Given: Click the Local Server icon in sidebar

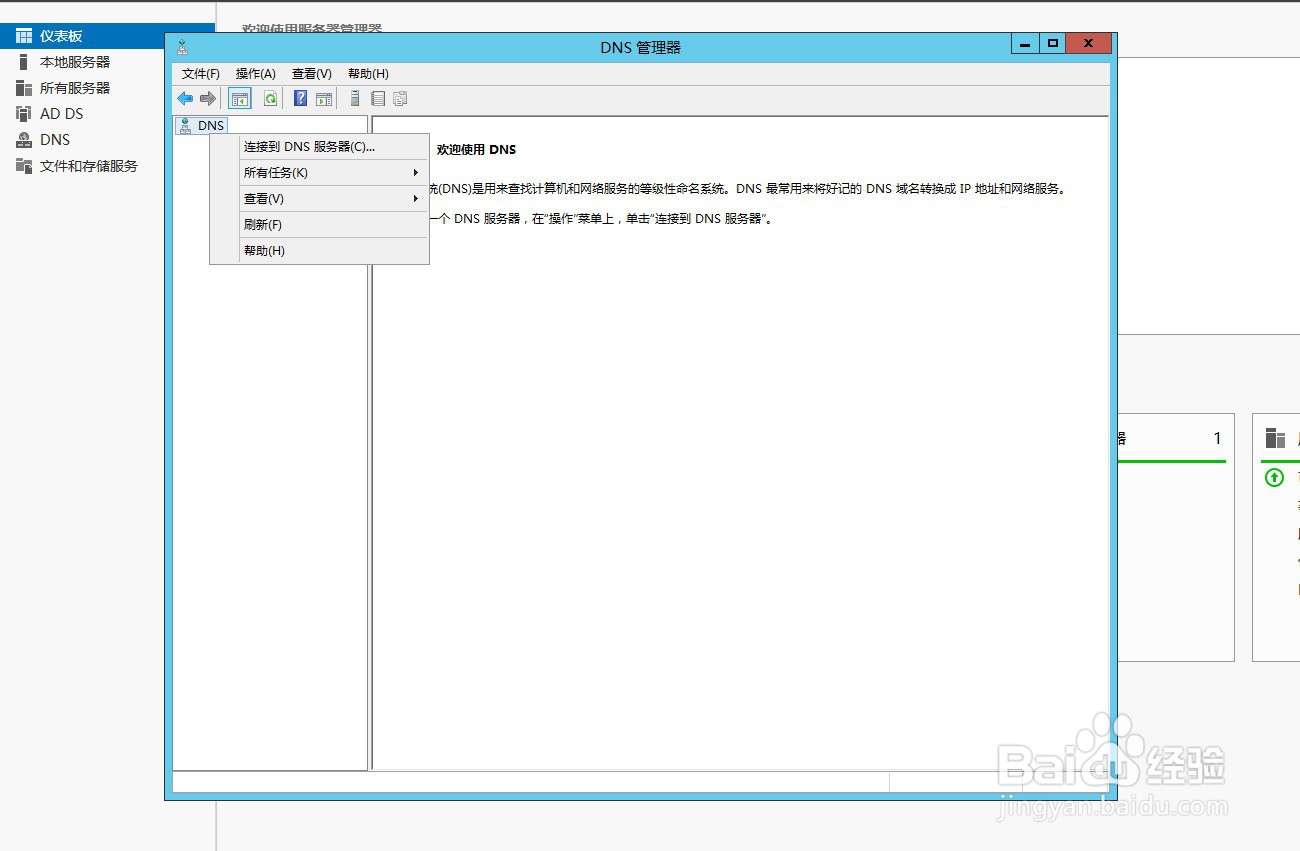Looking at the screenshot, I should (24, 62).
